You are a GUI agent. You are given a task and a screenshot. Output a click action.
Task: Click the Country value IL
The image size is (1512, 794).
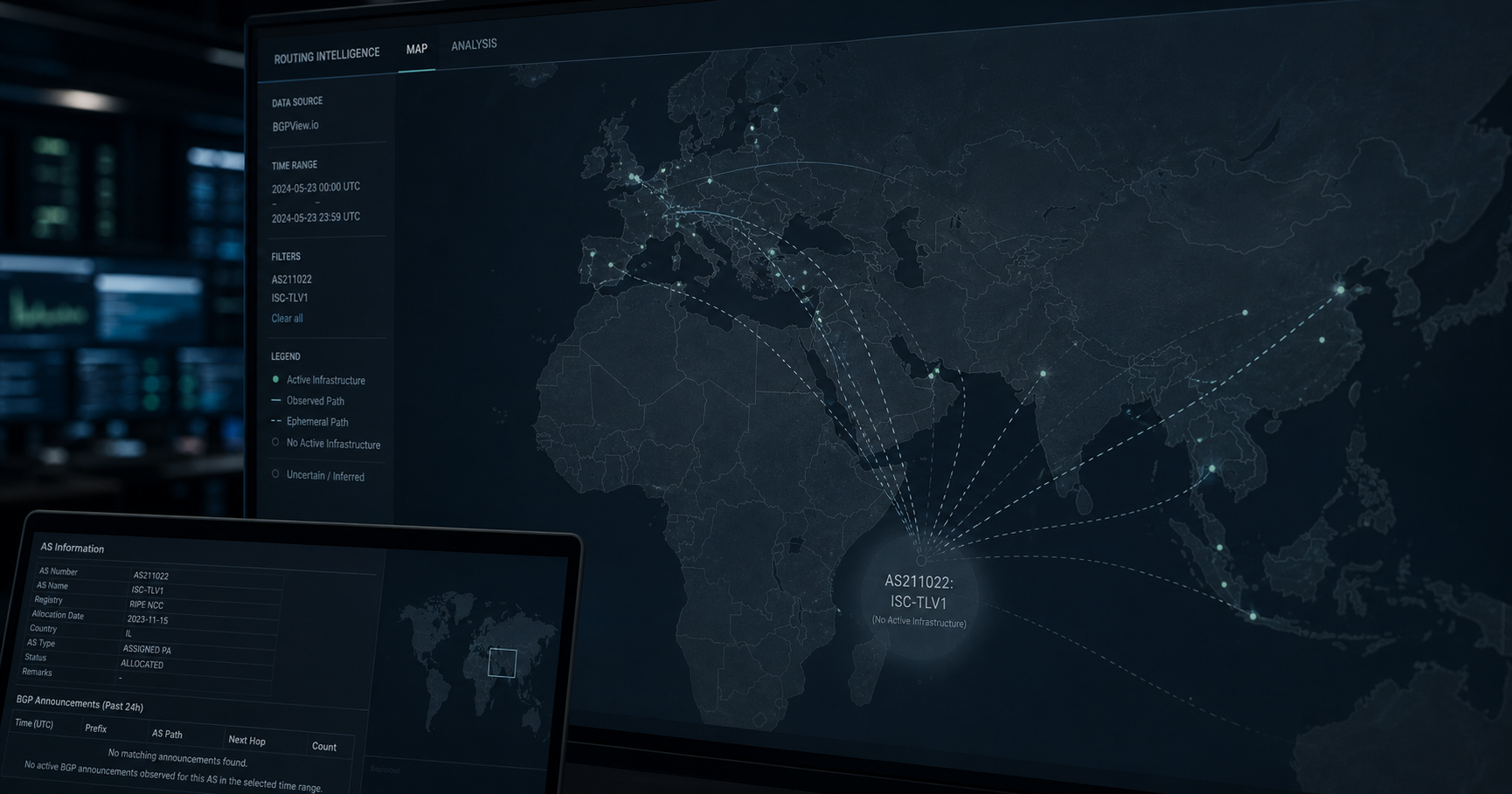tap(128, 633)
